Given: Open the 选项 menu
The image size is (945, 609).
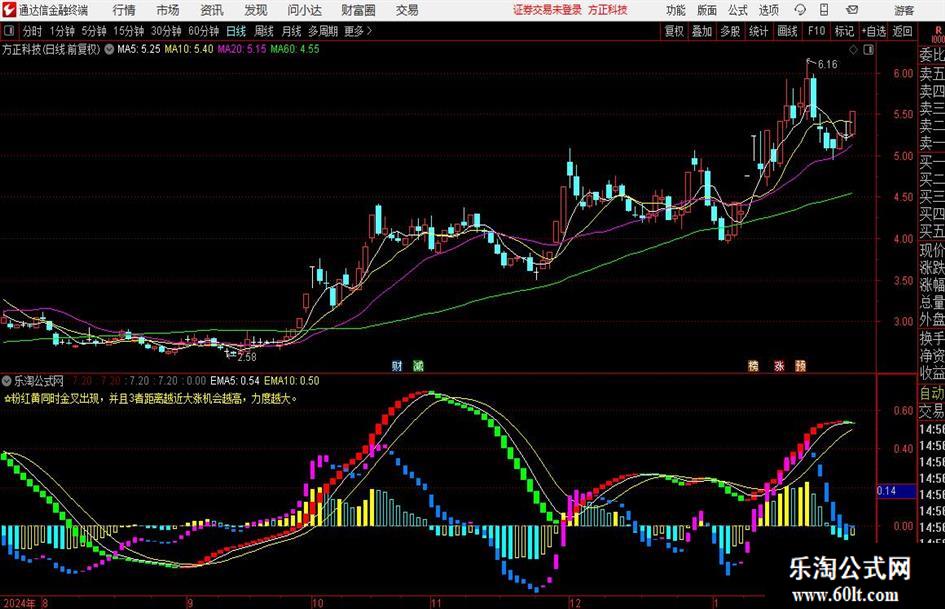Looking at the screenshot, I should coord(768,10).
